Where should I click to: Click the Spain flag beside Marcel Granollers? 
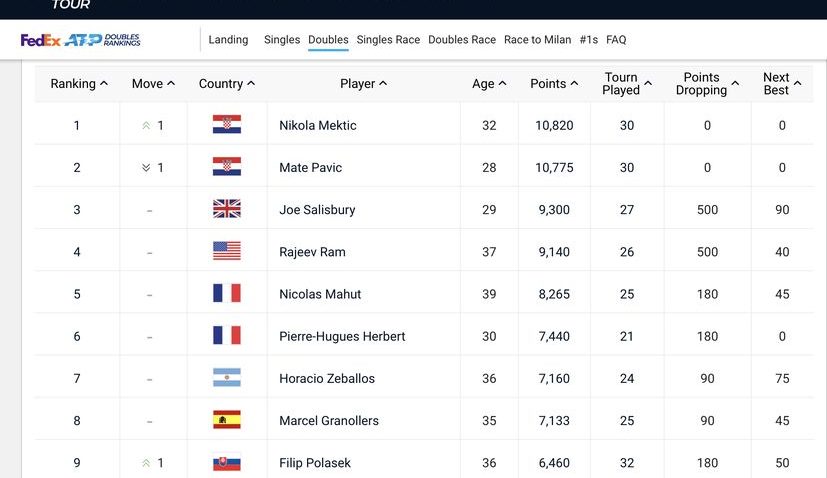[x=227, y=420]
